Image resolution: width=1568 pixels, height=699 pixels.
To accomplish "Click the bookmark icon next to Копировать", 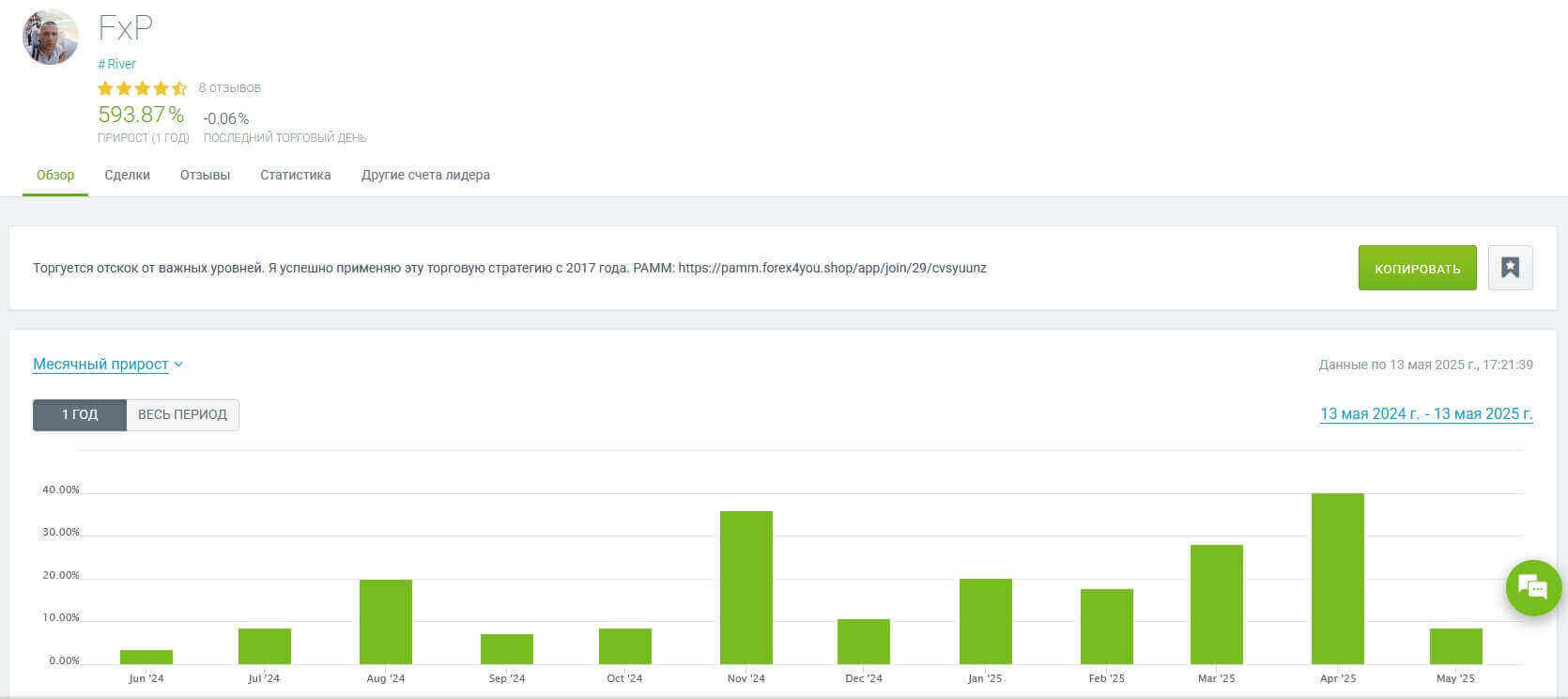I will pyautogui.click(x=1510, y=268).
